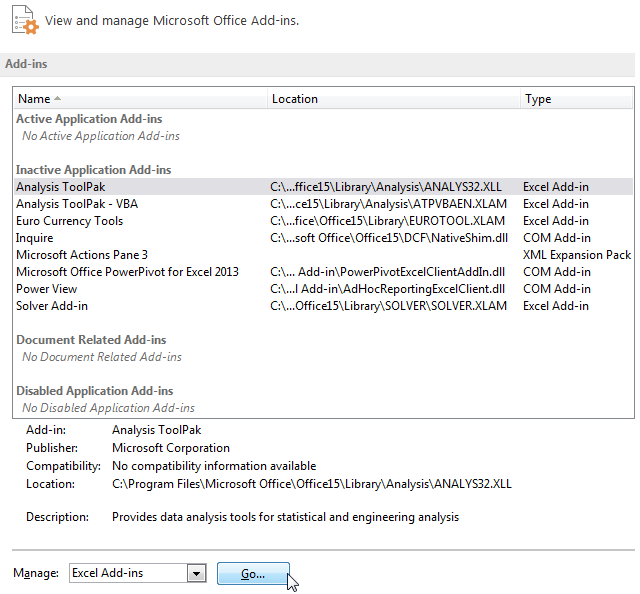Click the Name column sort arrow
The height and width of the screenshot is (594, 640).
(58, 98)
